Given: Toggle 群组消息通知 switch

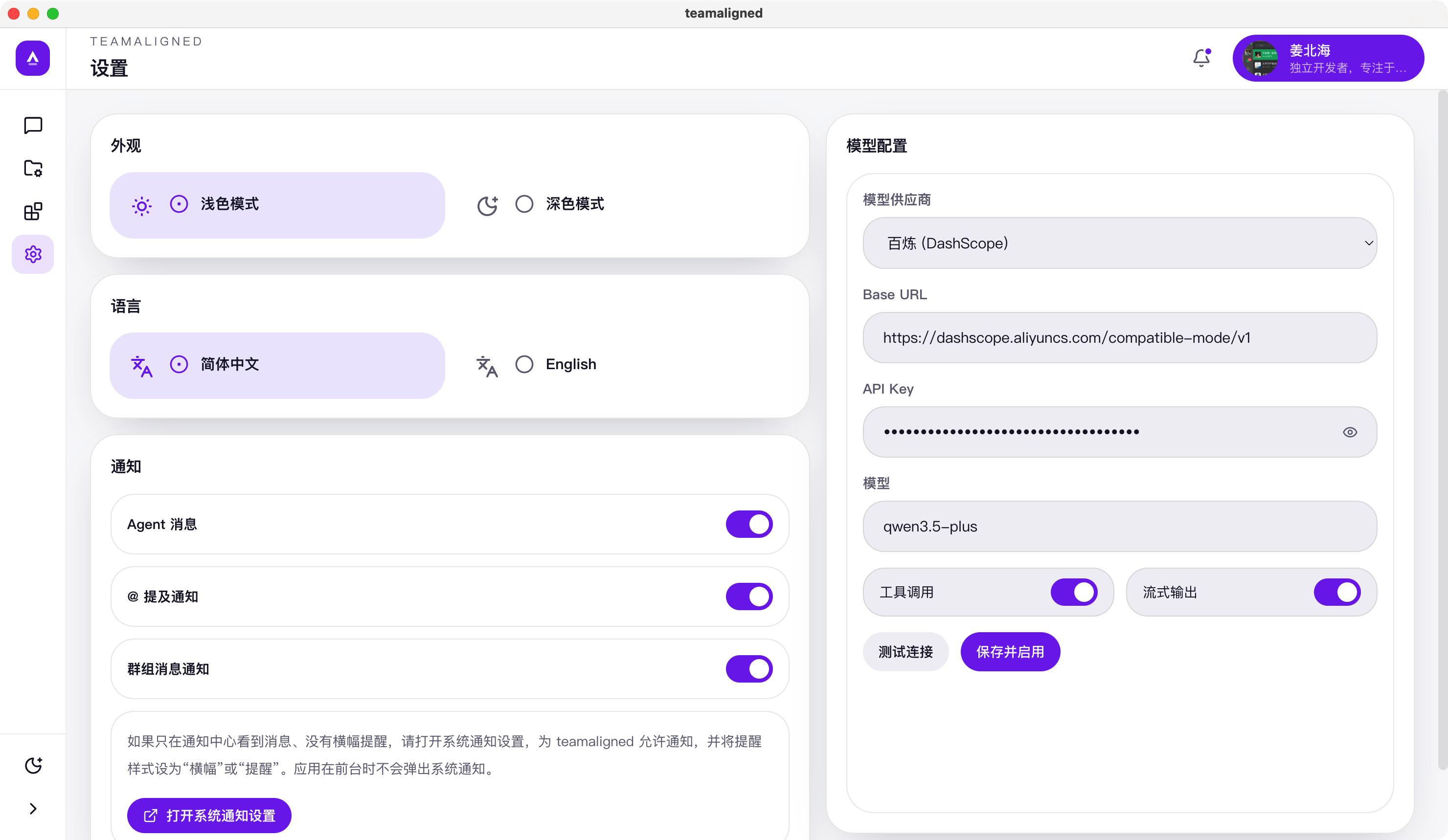Looking at the screenshot, I should 749,669.
